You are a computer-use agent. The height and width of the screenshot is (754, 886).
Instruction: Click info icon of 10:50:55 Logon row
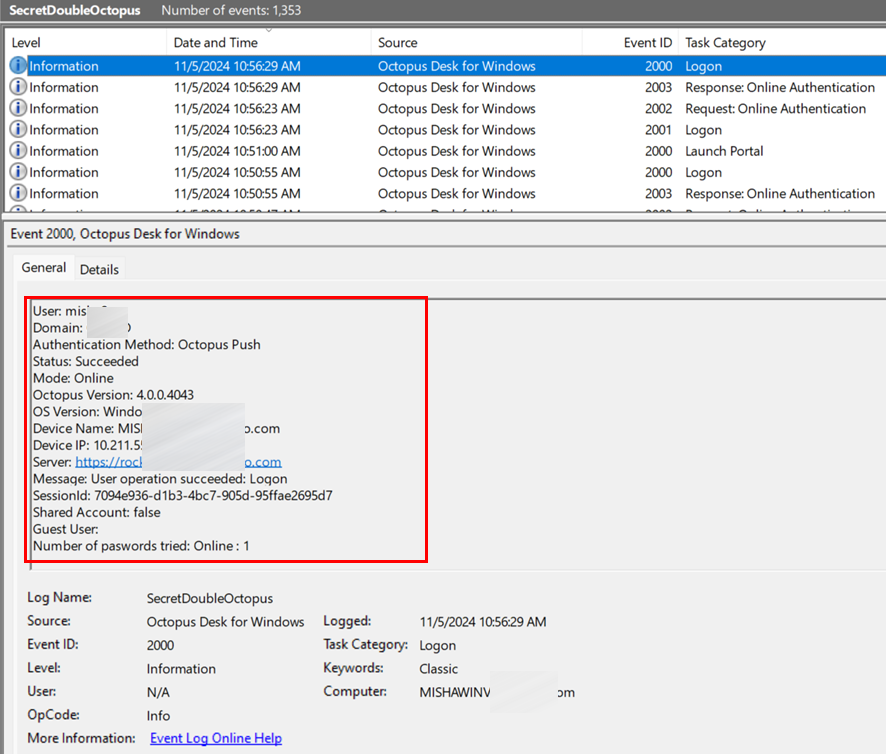click(18, 172)
